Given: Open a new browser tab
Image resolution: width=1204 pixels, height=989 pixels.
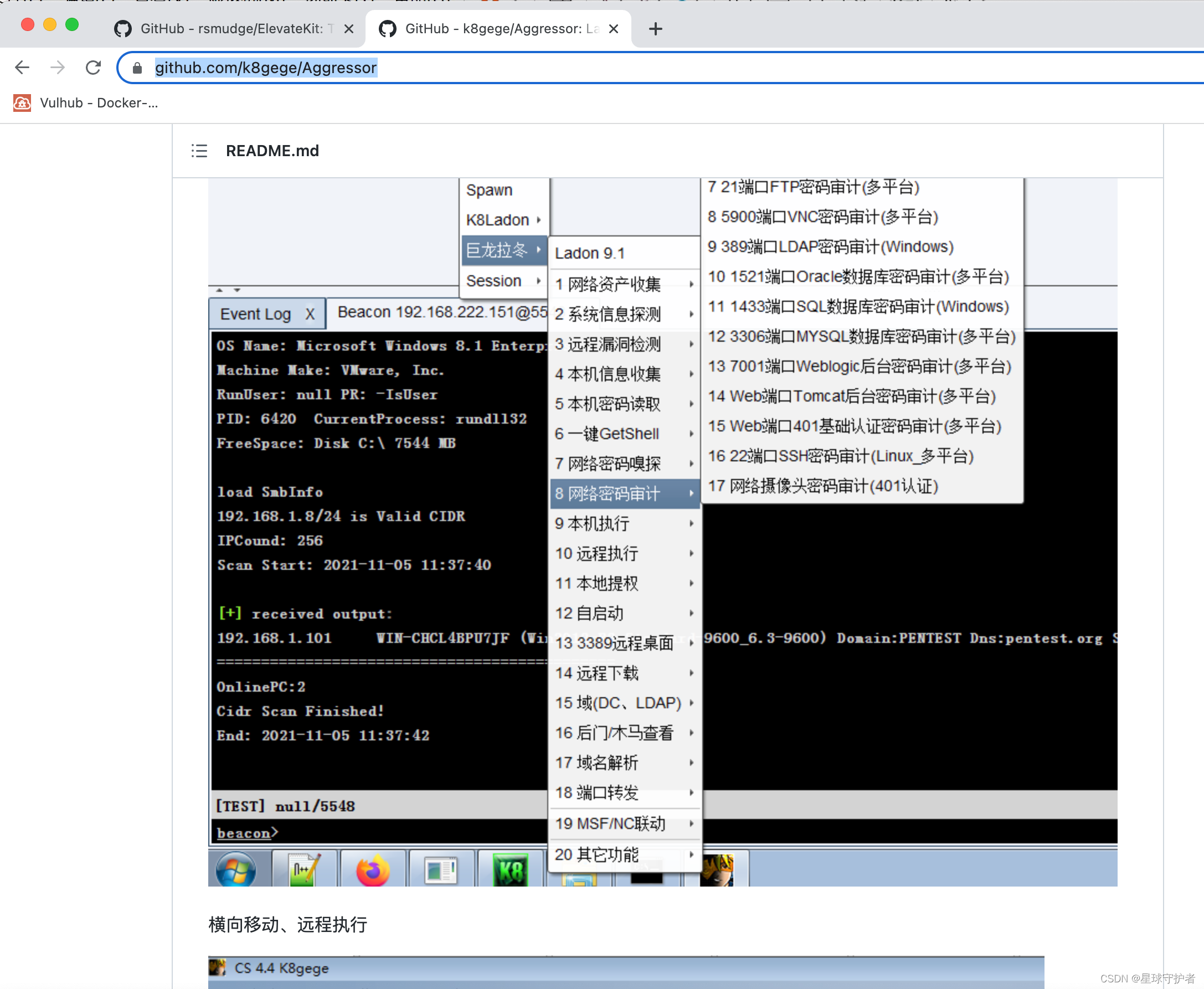Looking at the screenshot, I should (x=655, y=29).
